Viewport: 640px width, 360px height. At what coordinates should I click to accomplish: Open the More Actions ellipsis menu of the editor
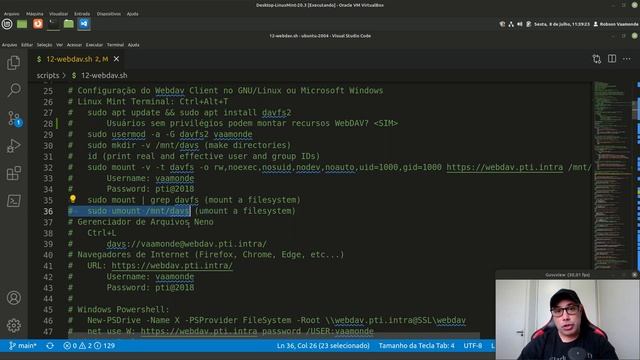pos(627,59)
